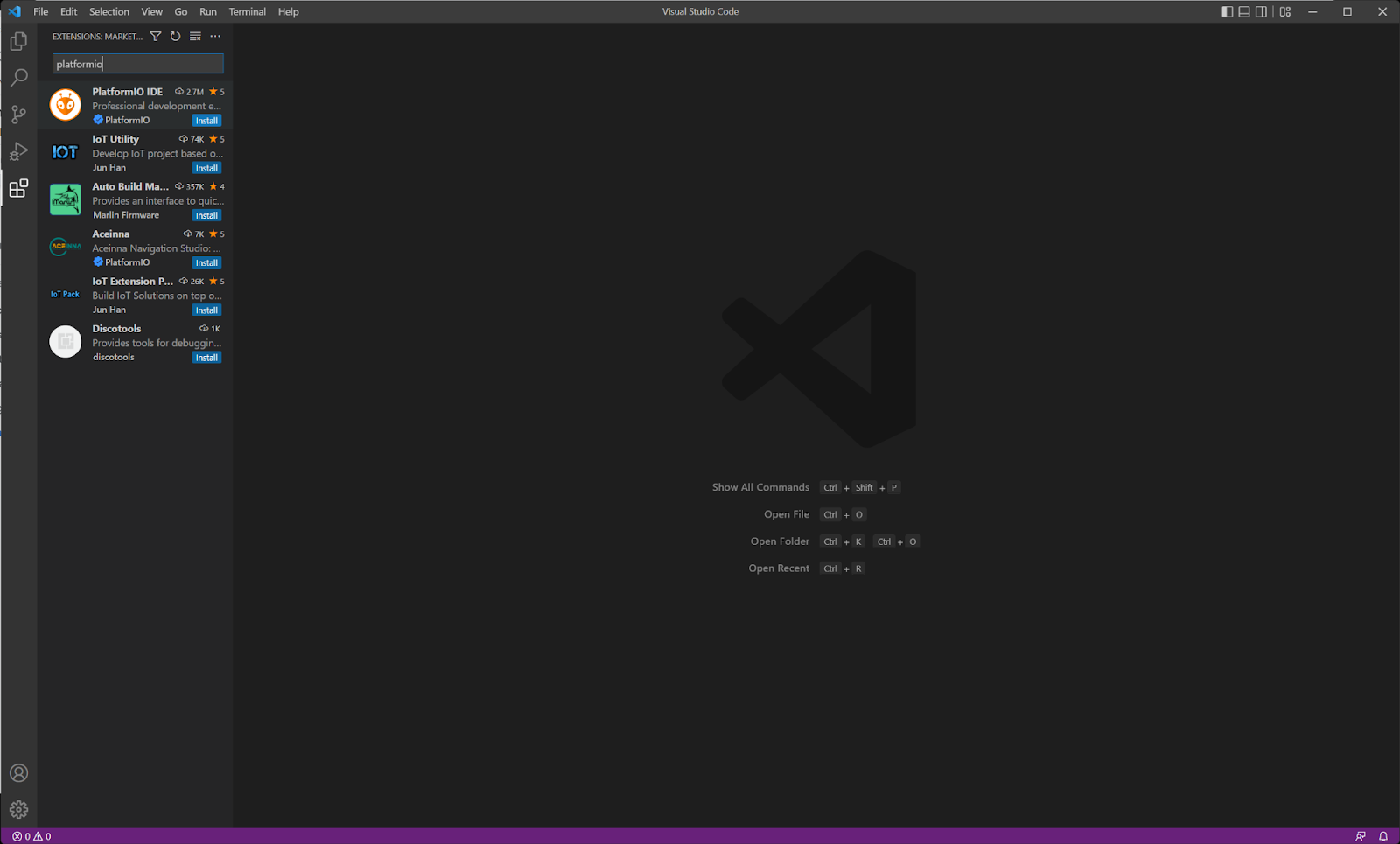Click the Open Folder hint
The height and width of the screenshot is (844, 1400).
(x=780, y=541)
